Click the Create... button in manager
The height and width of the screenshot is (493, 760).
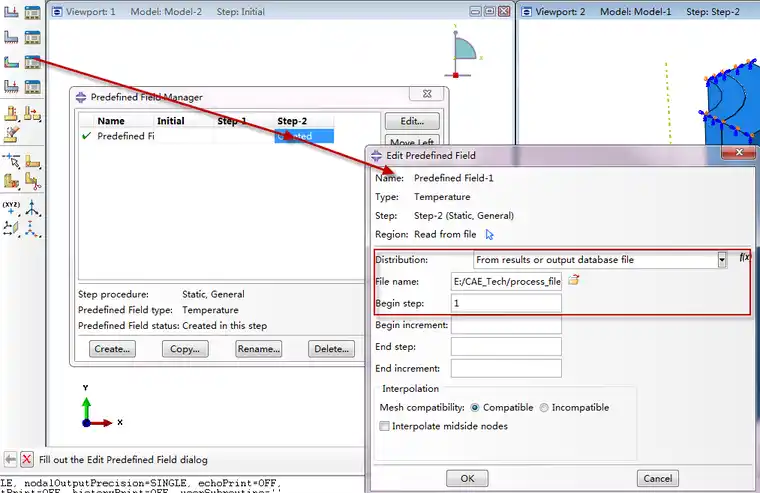pos(112,349)
